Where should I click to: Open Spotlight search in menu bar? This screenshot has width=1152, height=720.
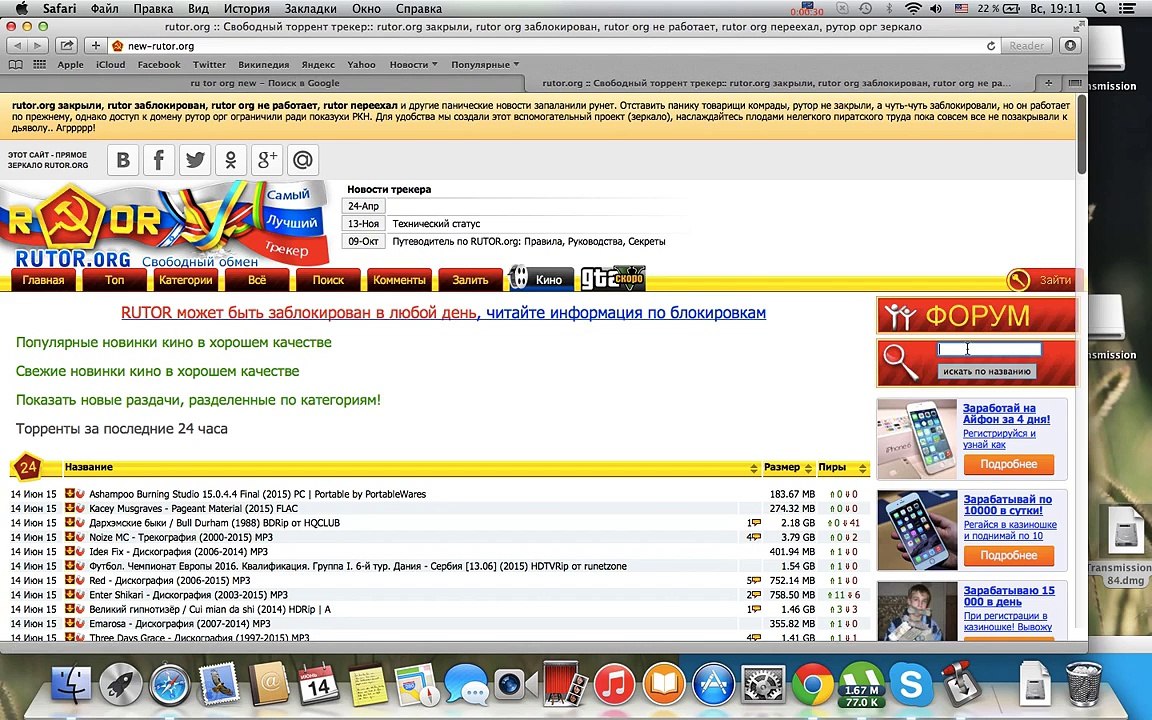click(x=1101, y=9)
